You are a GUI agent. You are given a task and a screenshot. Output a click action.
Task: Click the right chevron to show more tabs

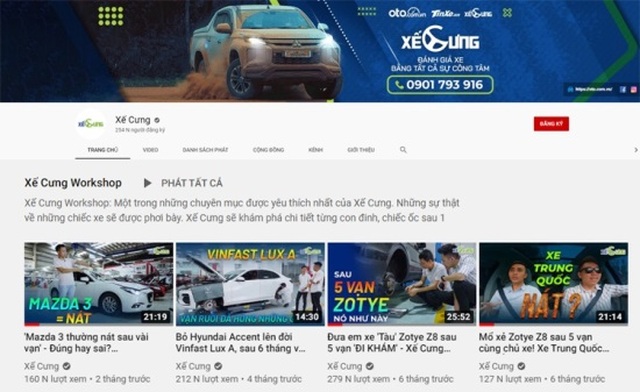coord(636,150)
